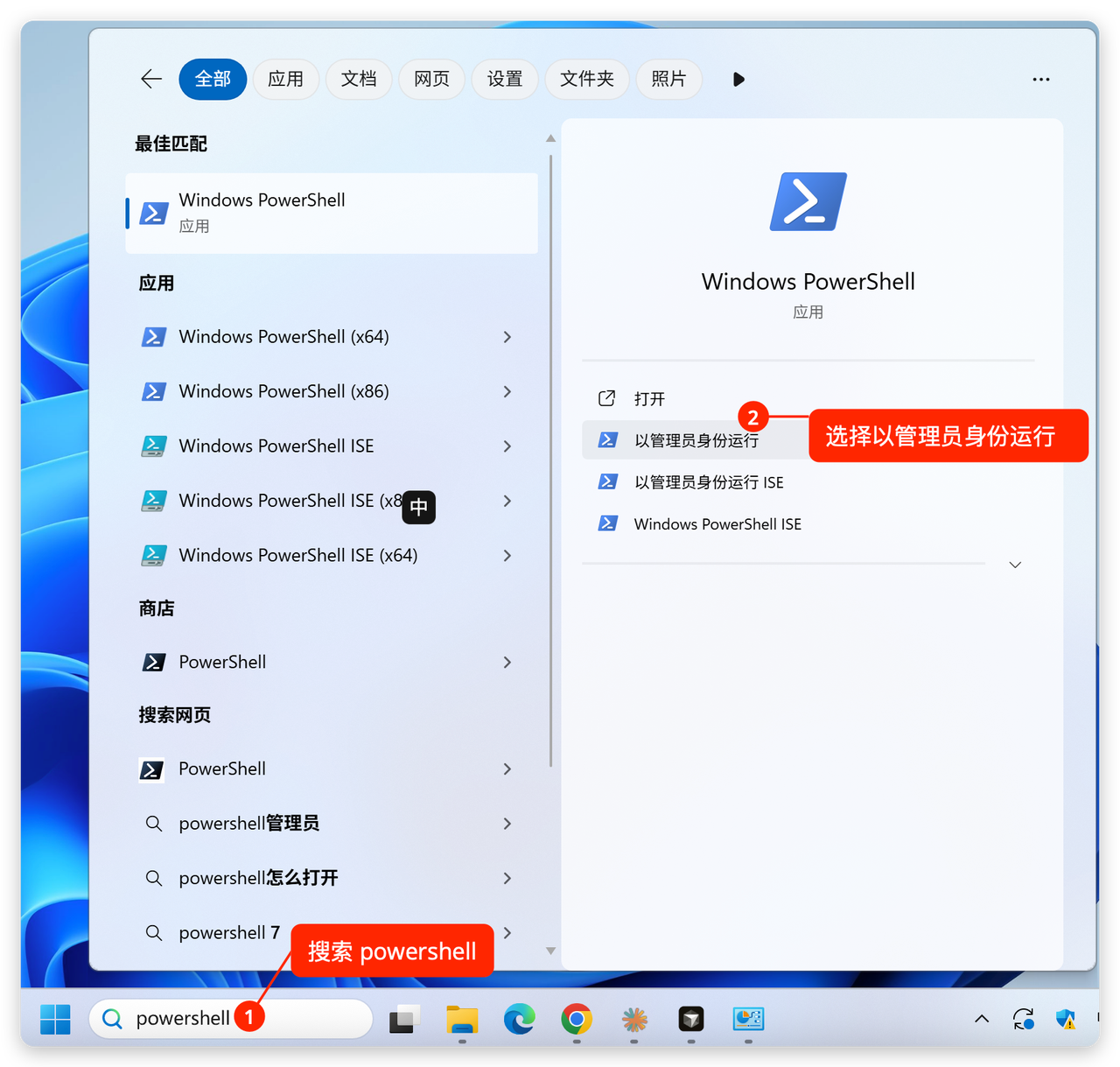Select 文件夹 filter tab
This screenshot has height=1067, width=1120.
pos(586,80)
